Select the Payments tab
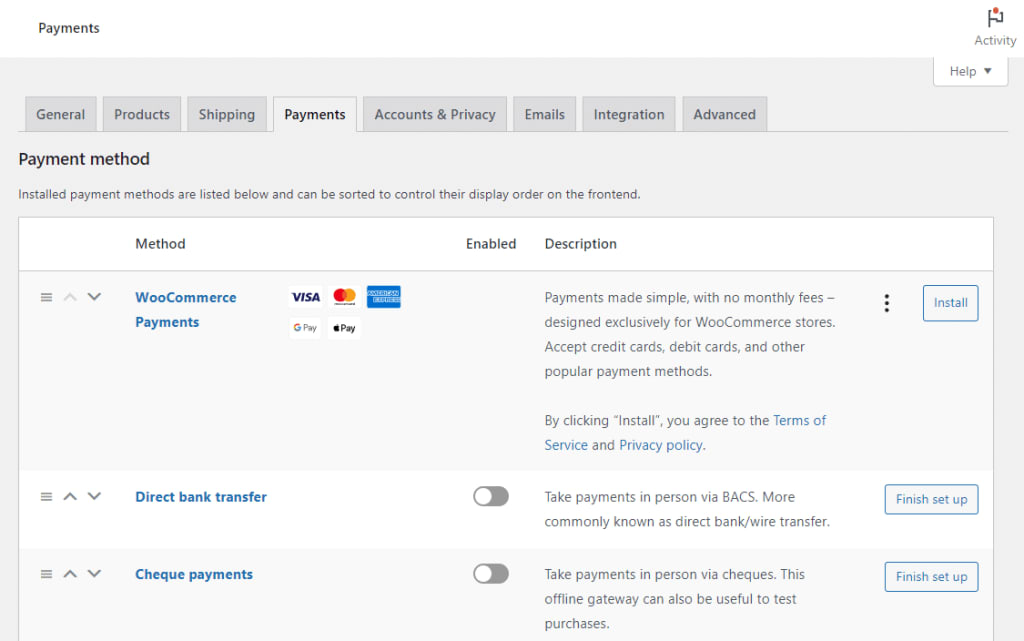The height and width of the screenshot is (641, 1024). coord(315,114)
